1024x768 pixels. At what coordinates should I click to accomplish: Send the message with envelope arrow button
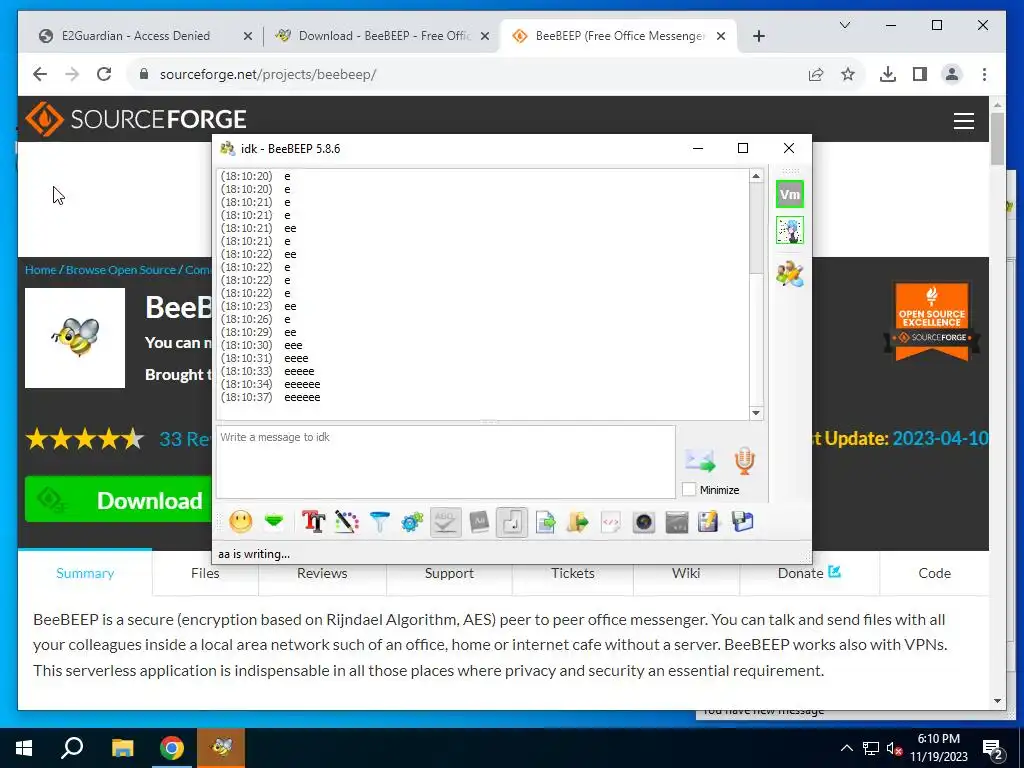tap(700, 460)
